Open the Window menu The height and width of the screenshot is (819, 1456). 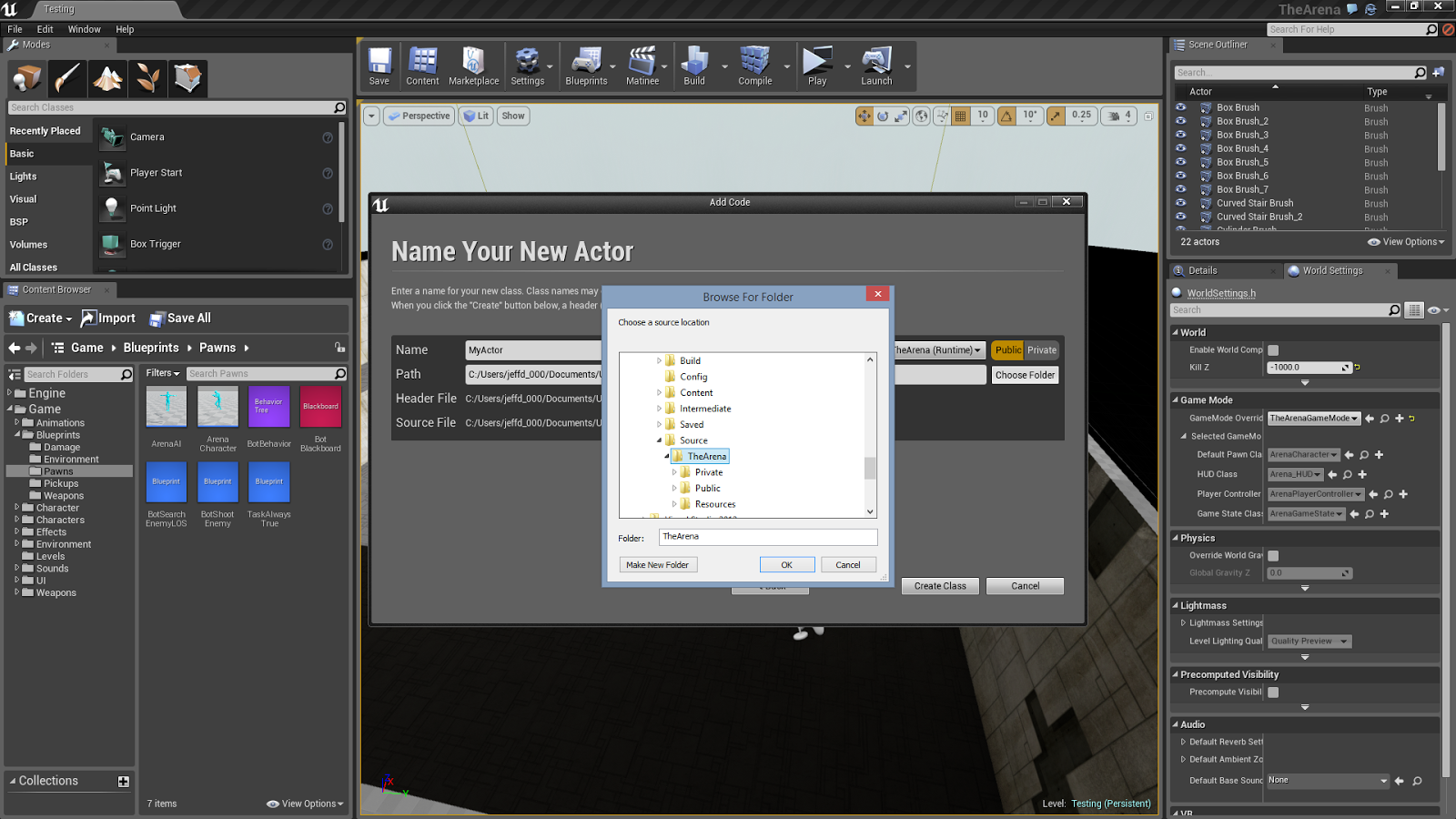[85, 29]
